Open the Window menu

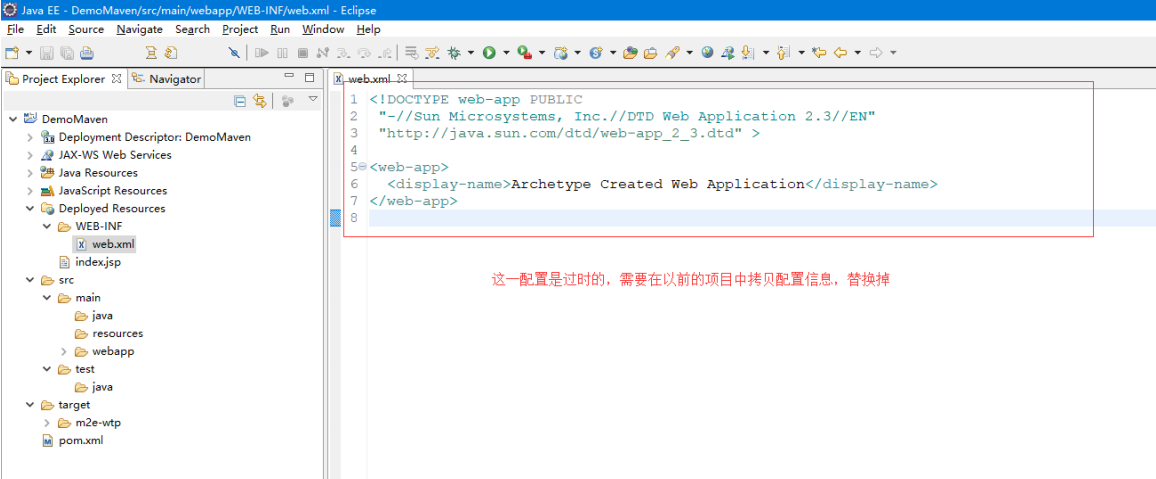pos(324,29)
